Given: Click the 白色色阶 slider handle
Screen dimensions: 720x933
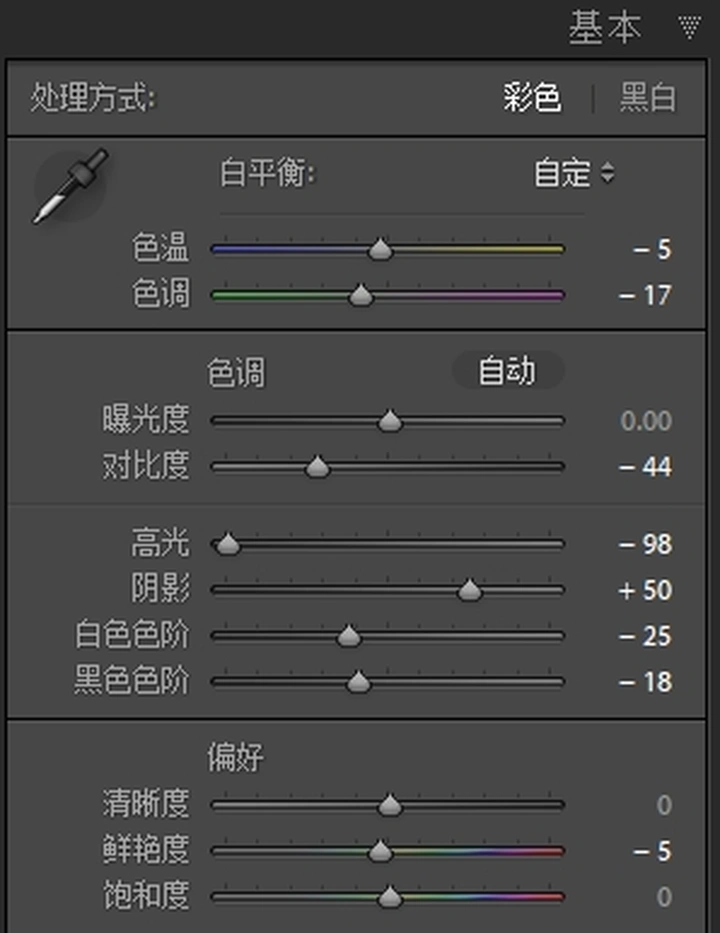Looking at the screenshot, I should (349, 635).
